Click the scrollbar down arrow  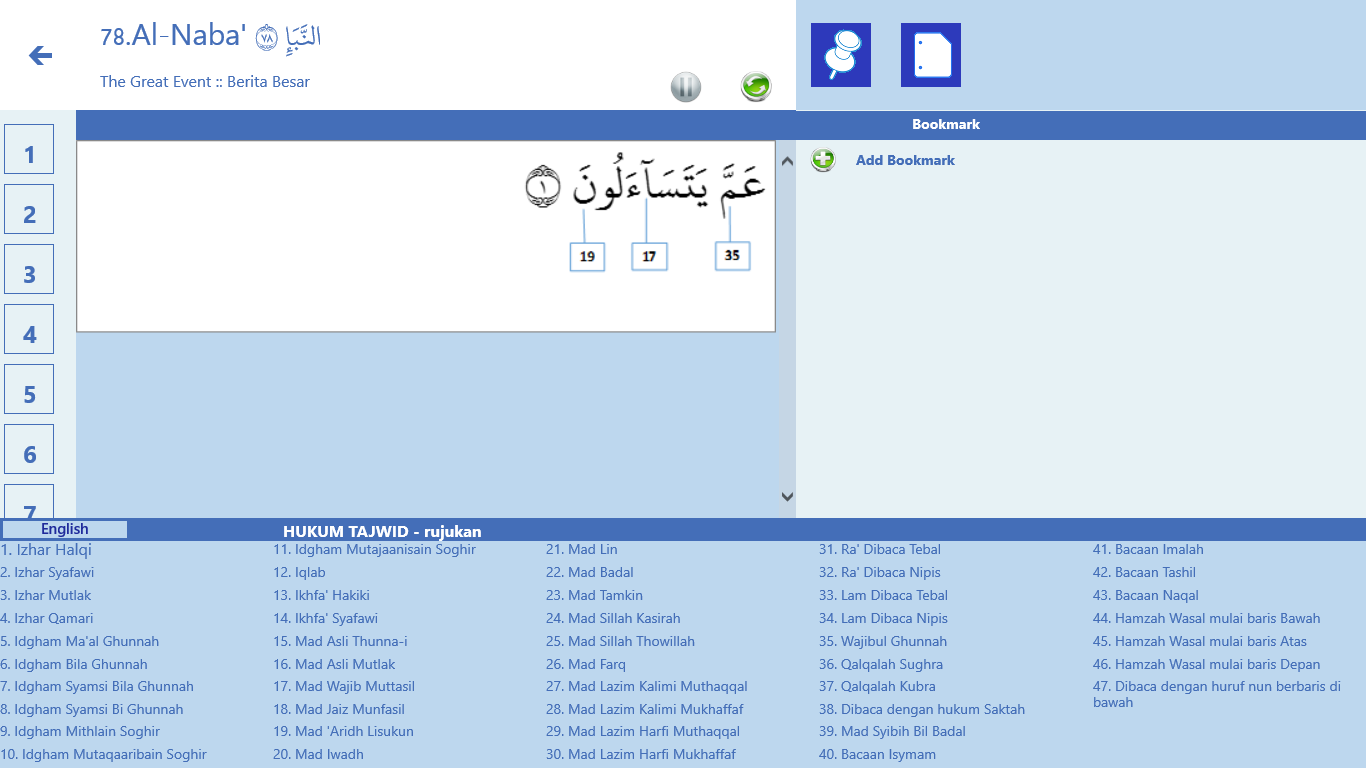pyautogui.click(x=787, y=494)
